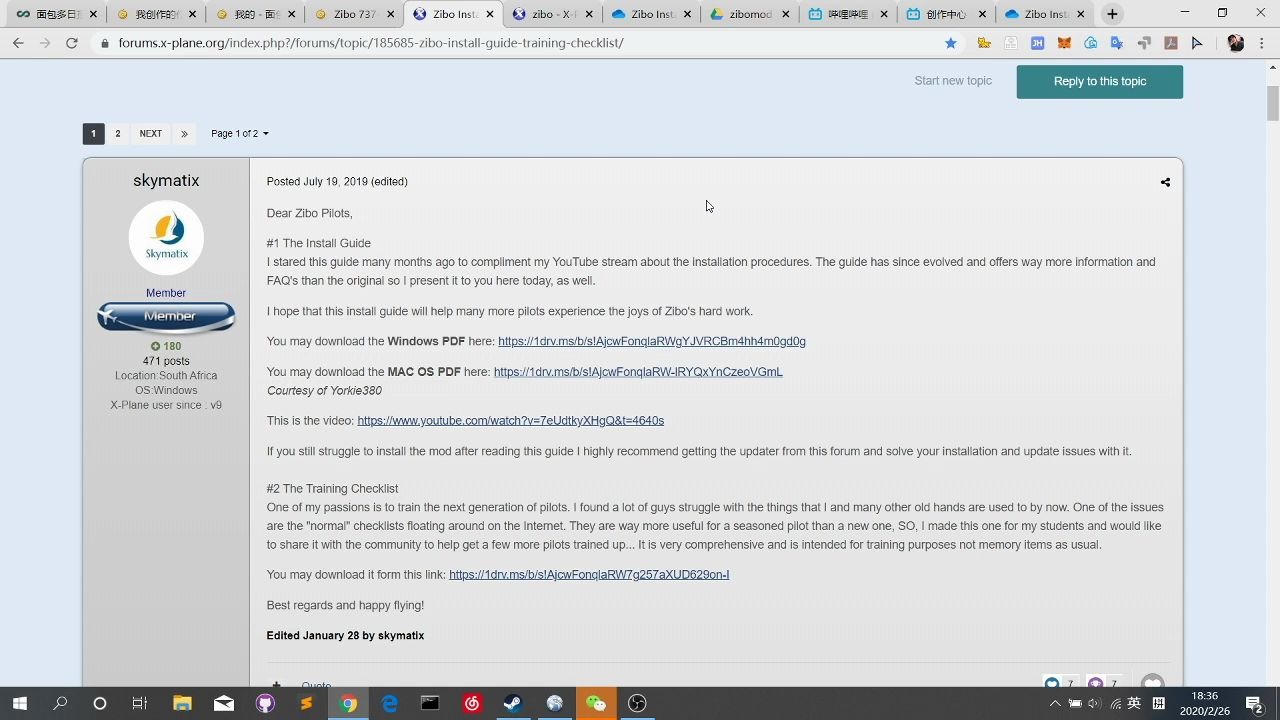Click 'Start new topic' link

click(x=953, y=81)
